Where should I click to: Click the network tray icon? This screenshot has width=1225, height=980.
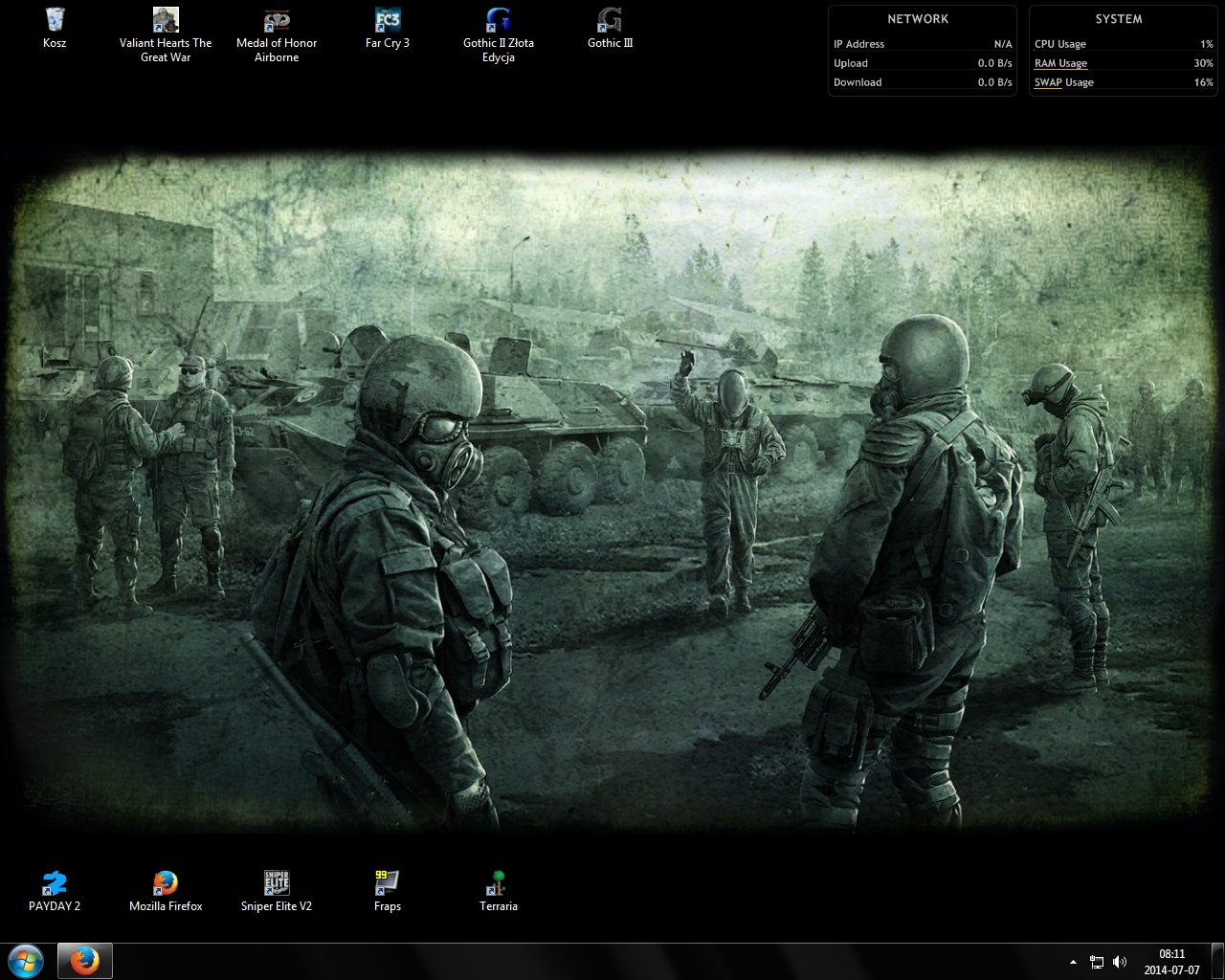(x=1097, y=962)
